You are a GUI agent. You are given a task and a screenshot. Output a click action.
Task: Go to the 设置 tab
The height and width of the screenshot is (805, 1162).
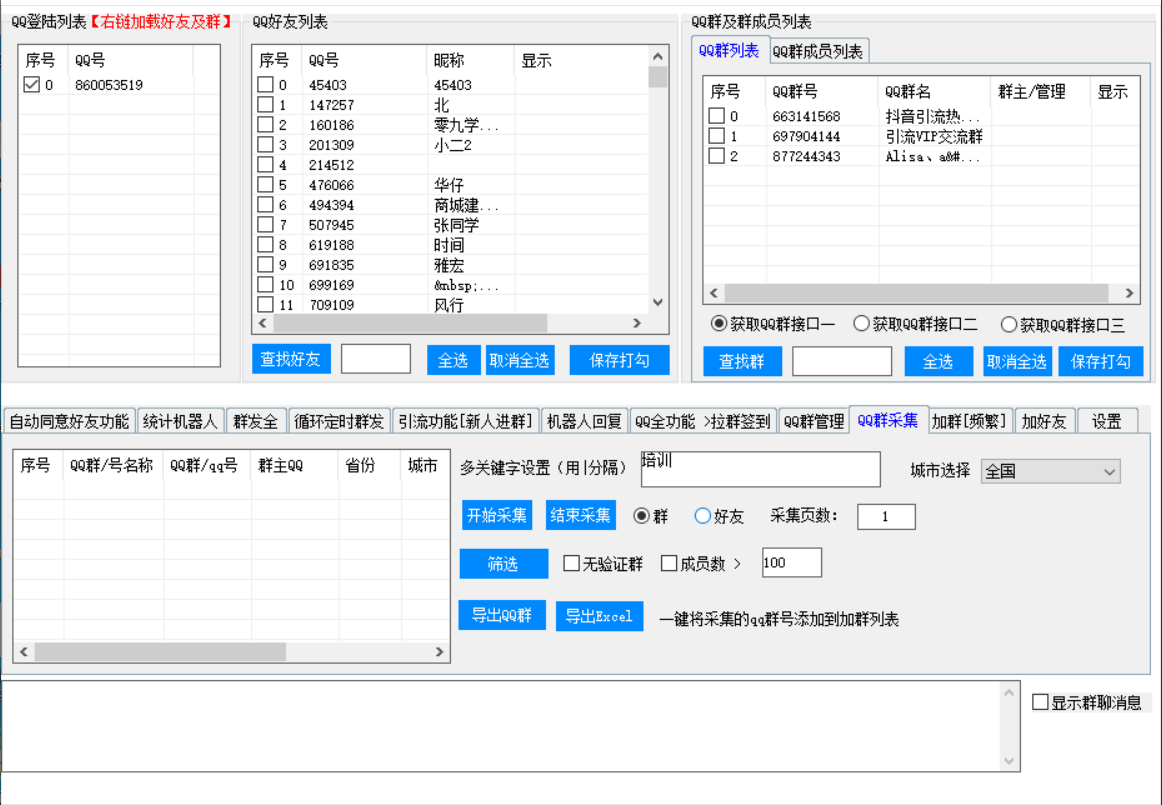pos(1106,422)
